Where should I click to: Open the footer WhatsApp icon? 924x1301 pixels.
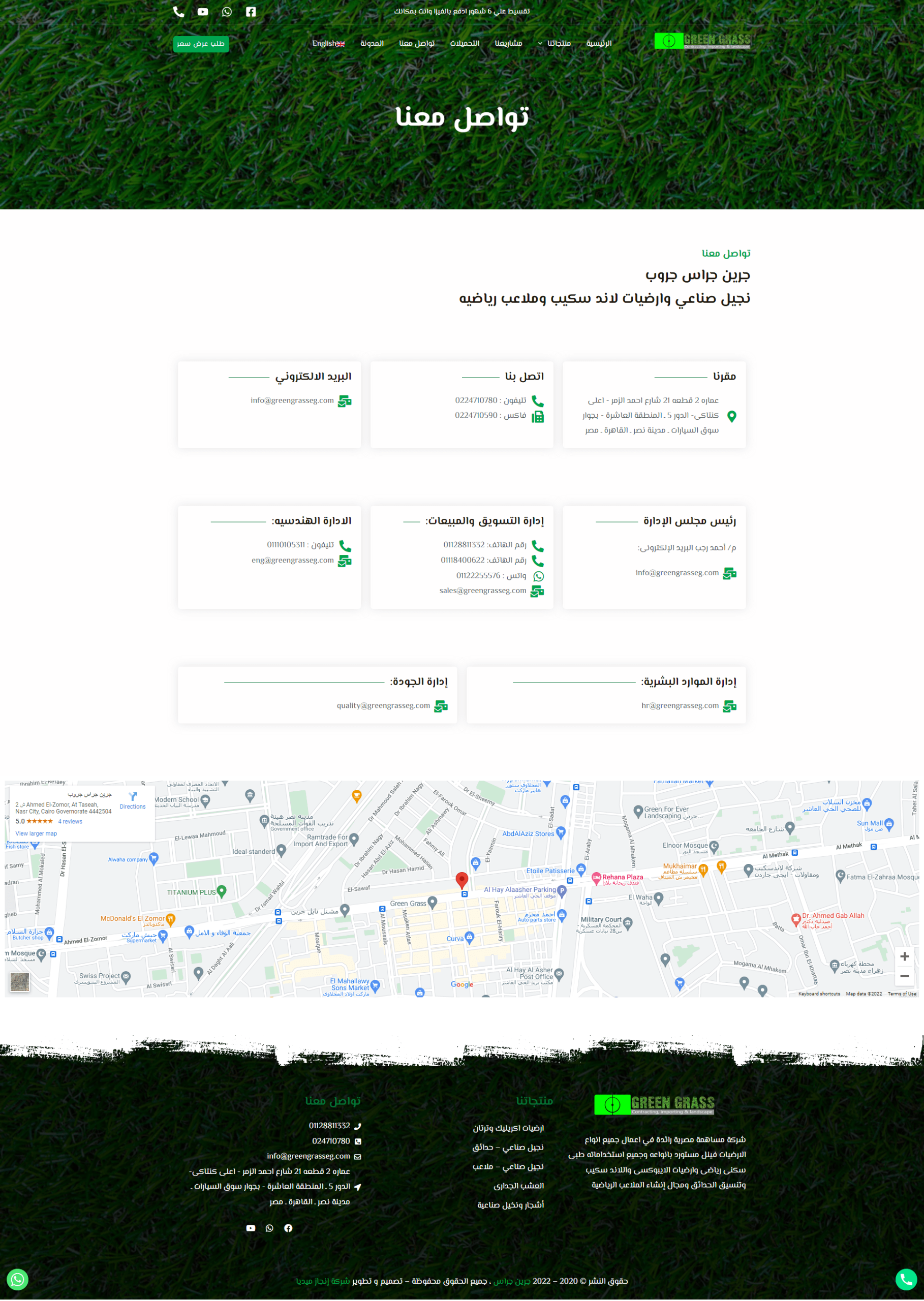coord(269,1228)
